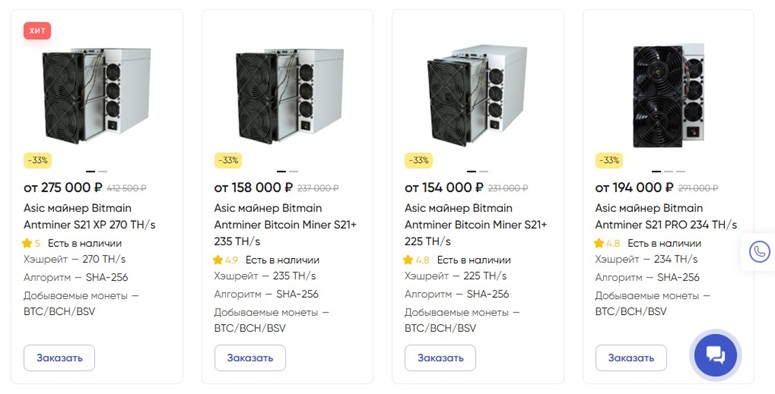The width and height of the screenshot is (775, 394).
Task: Click -33% discount badge on S21 PRO card
Action: click(x=609, y=160)
